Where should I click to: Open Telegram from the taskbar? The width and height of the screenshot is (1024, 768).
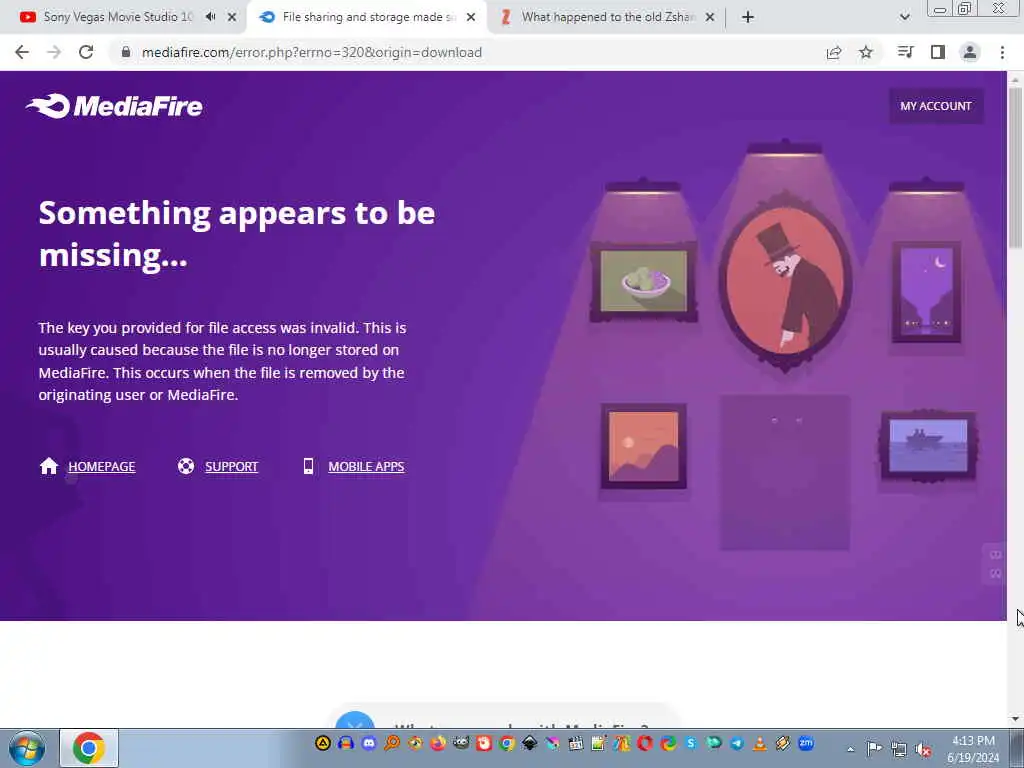pos(737,743)
